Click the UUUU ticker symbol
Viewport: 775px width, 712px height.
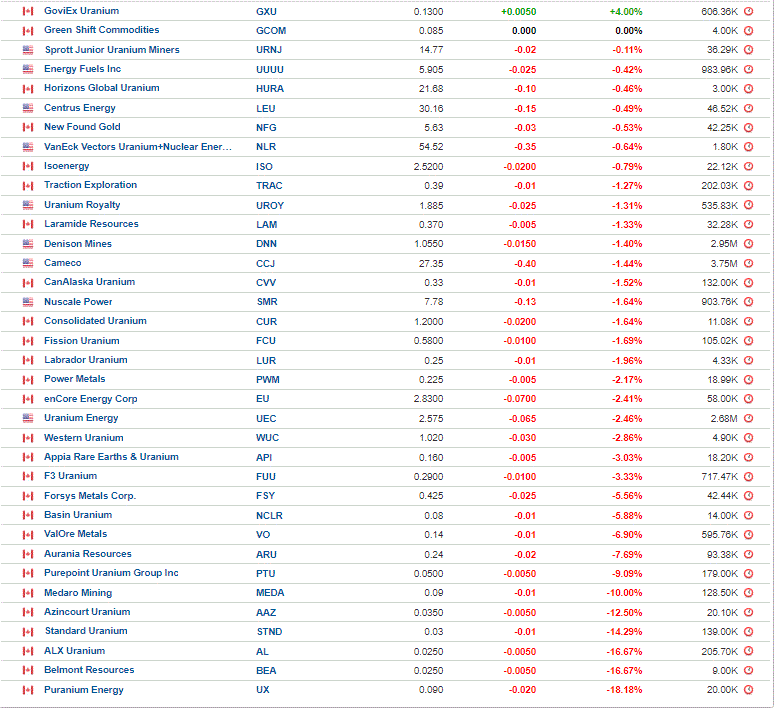pyautogui.click(x=270, y=70)
